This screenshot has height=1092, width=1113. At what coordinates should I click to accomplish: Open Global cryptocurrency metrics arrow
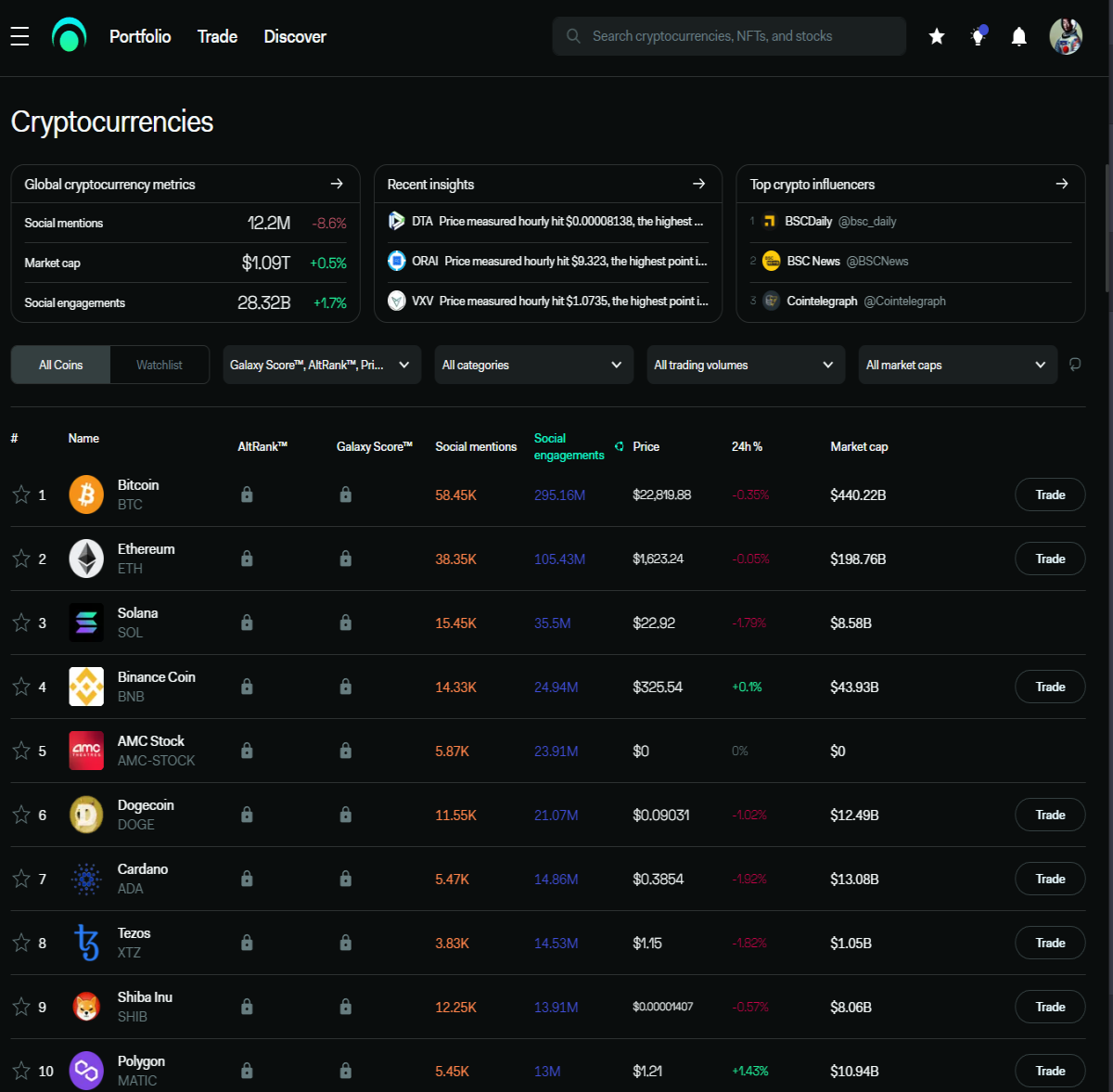click(x=337, y=184)
